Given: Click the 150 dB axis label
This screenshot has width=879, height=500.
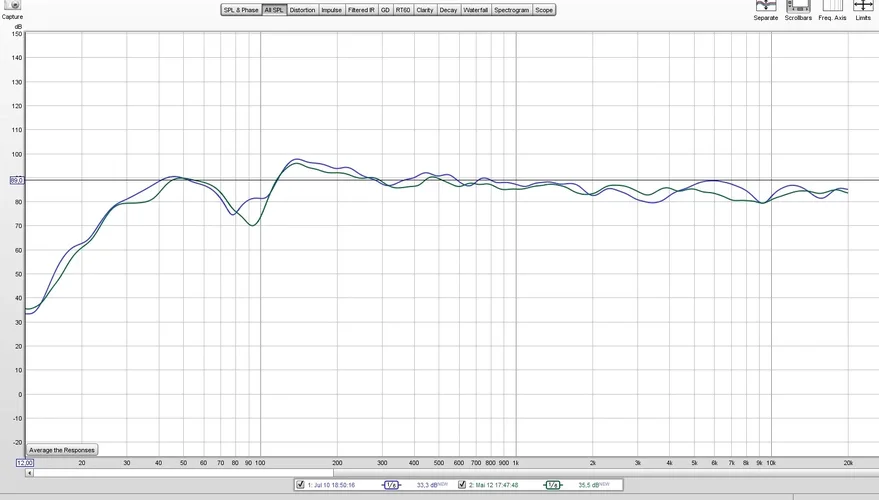Looking at the screenshot, I should pyautogui.click(x=17, y=34).
